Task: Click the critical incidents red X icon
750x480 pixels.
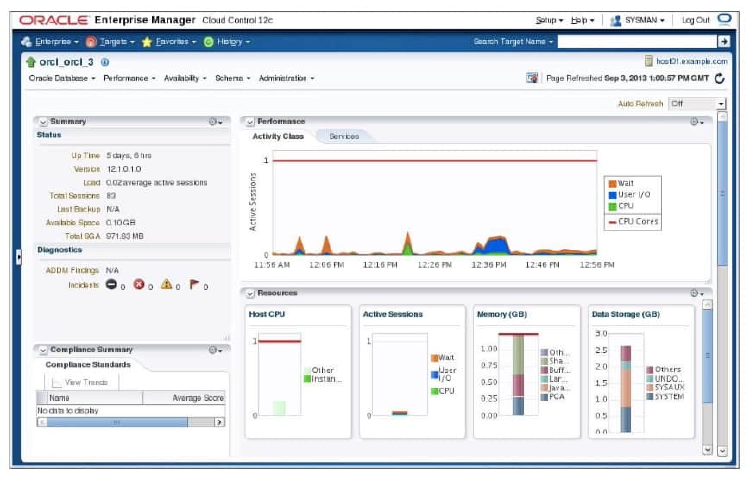Action: click(x=139, y=284)
